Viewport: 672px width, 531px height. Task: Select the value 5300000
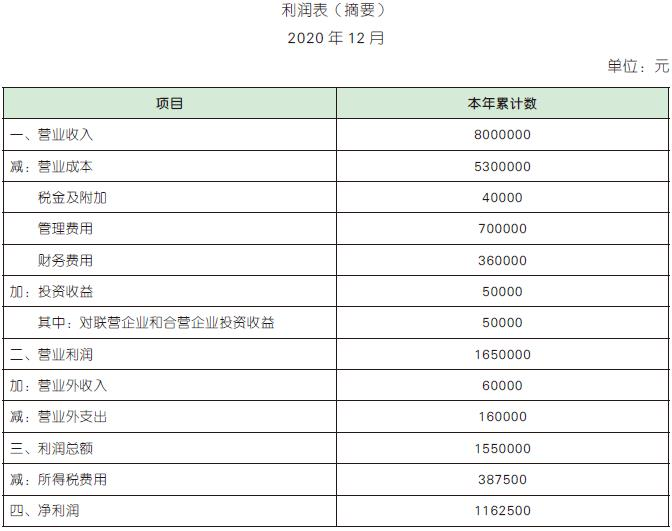502,166
